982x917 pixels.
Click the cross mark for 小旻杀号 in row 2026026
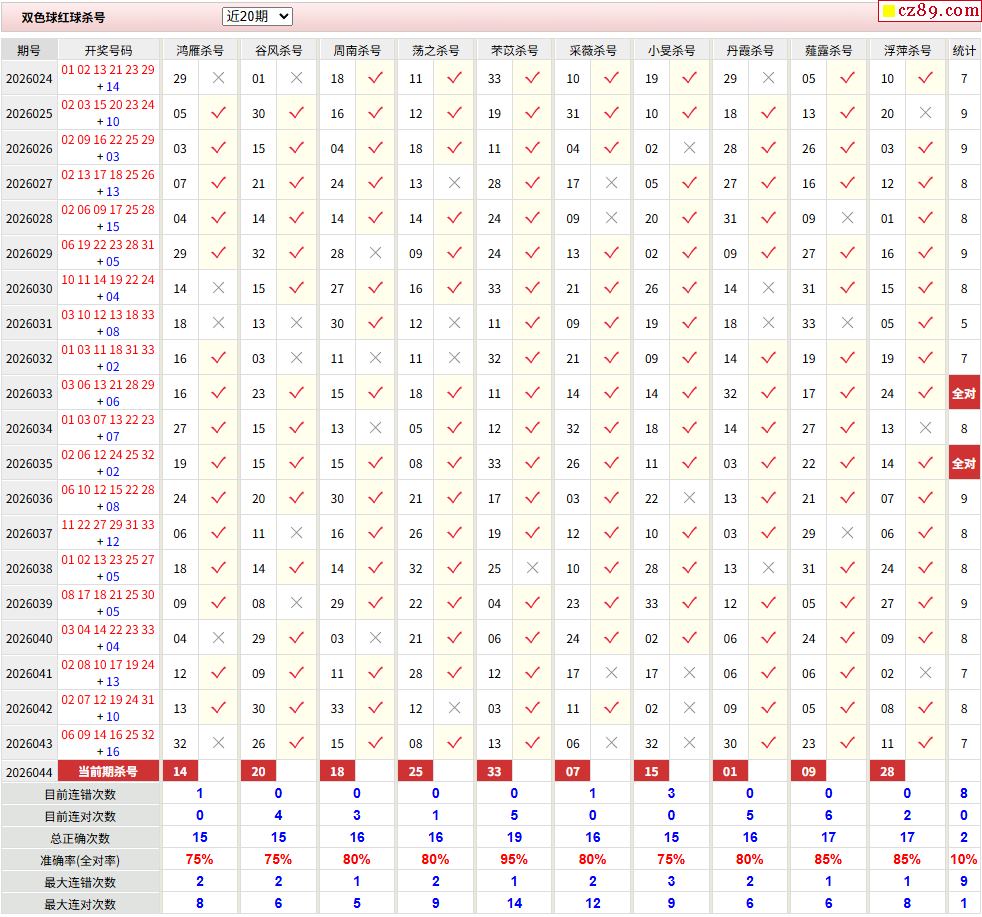689,148
